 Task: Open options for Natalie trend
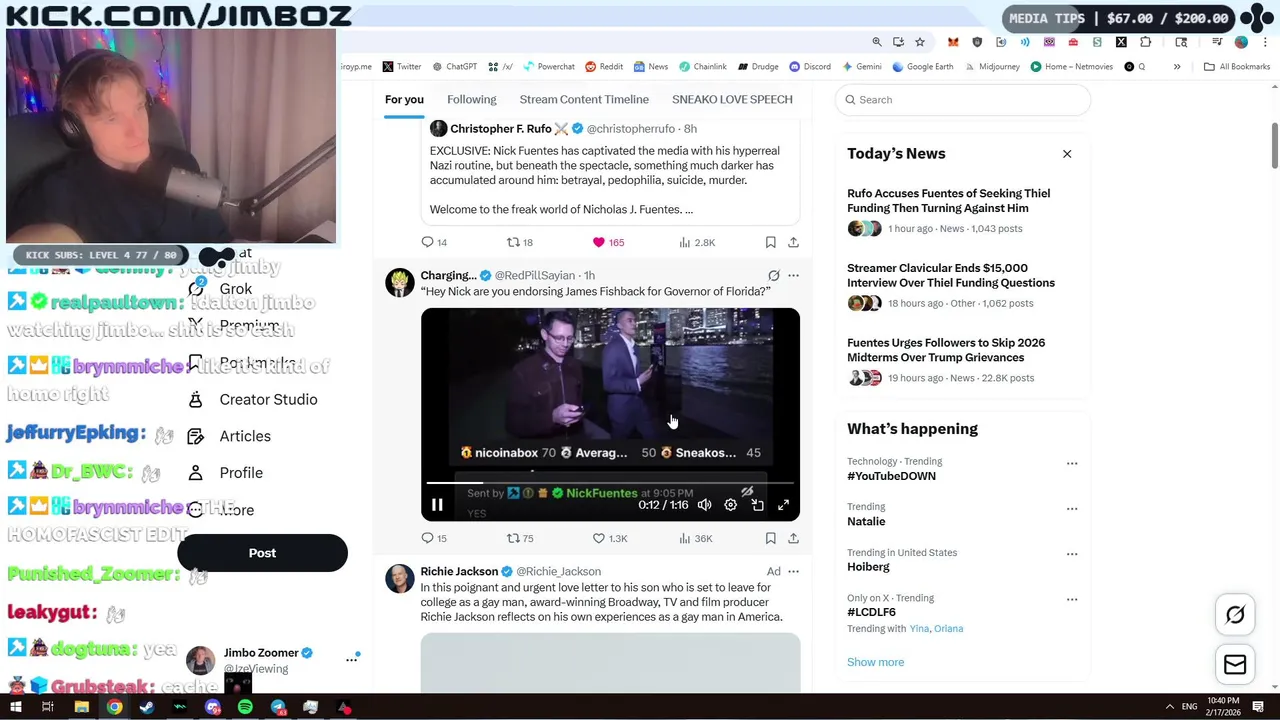pyautogui.click(x=1072, y=508)
